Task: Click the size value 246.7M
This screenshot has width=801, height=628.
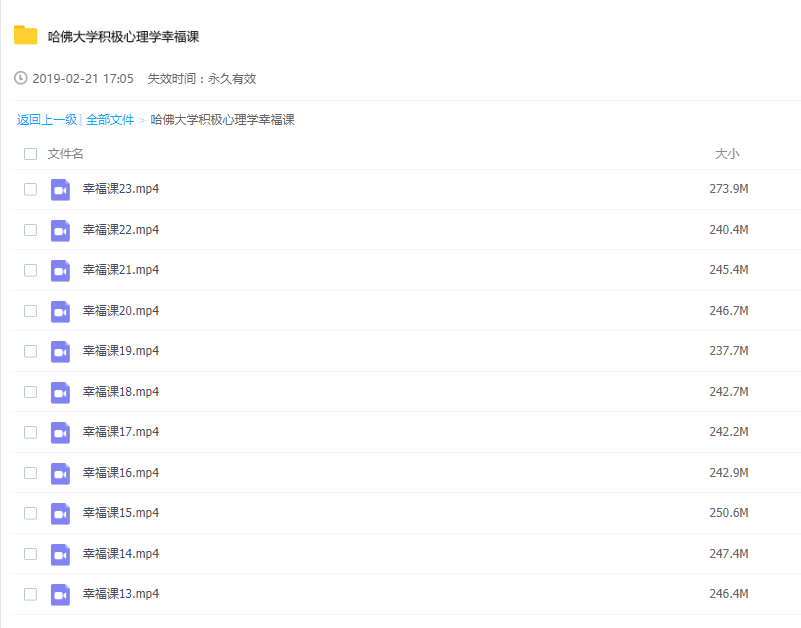Action: coord(729,311)
